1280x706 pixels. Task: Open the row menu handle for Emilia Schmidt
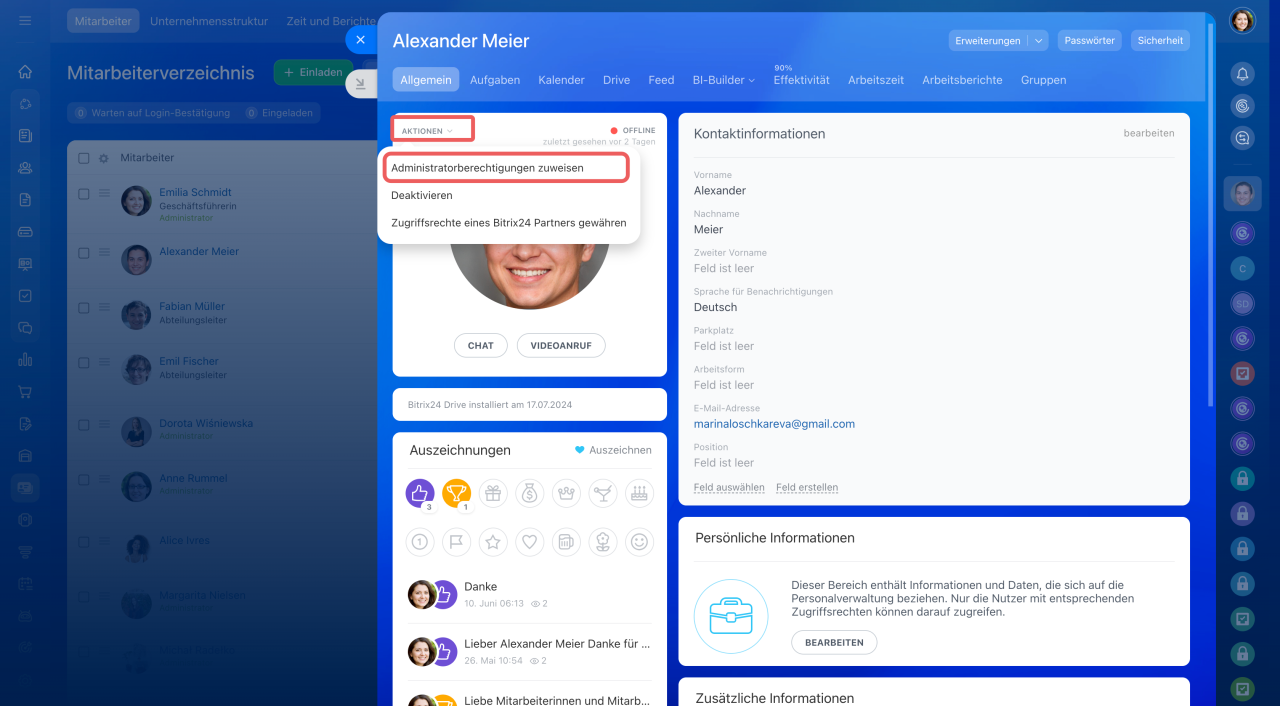(104, 194)
